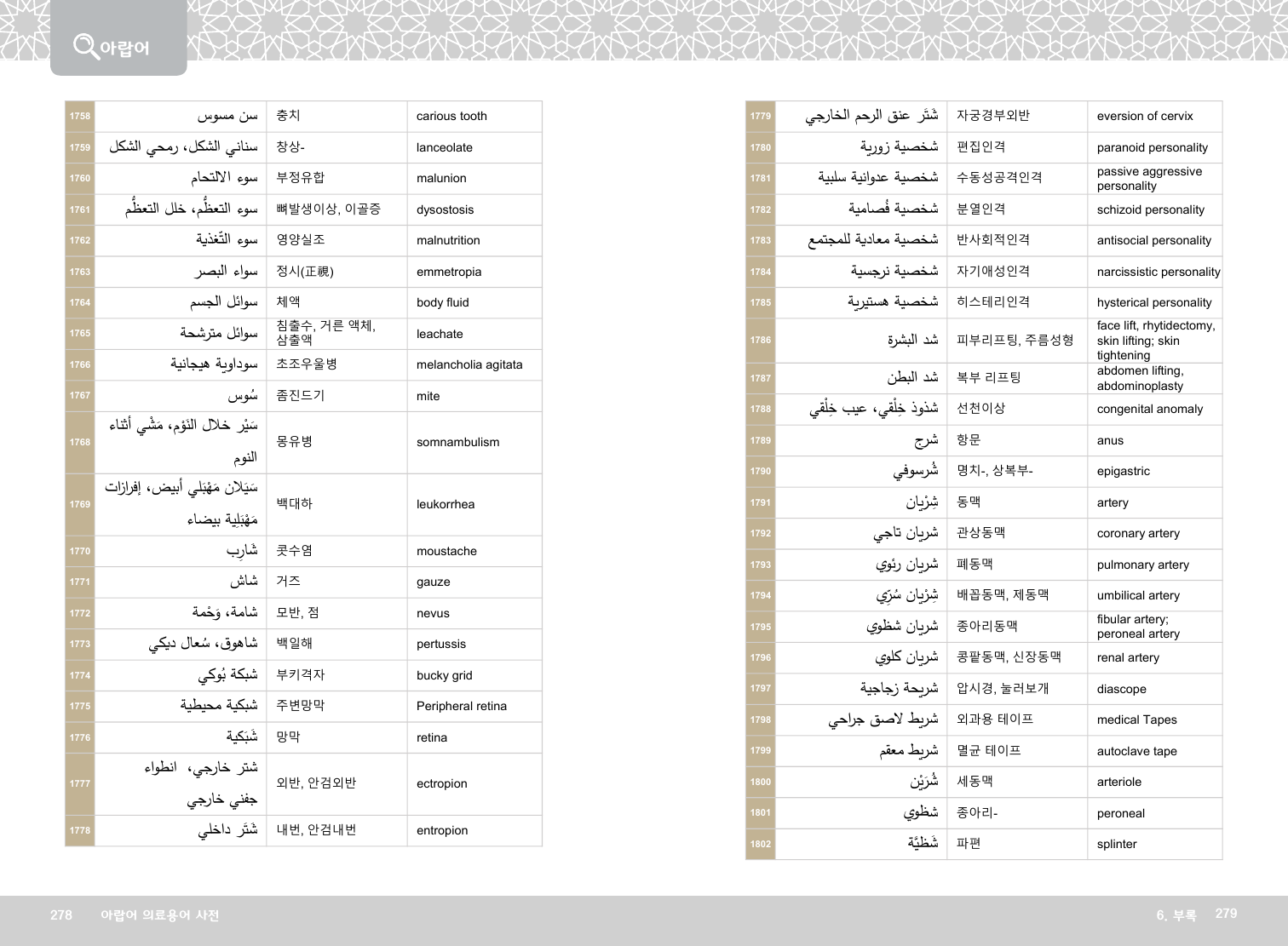This screenshot has width=1288, height=946.
Task: Select row number 1802 cell
Action: click(x=761, y=845)
